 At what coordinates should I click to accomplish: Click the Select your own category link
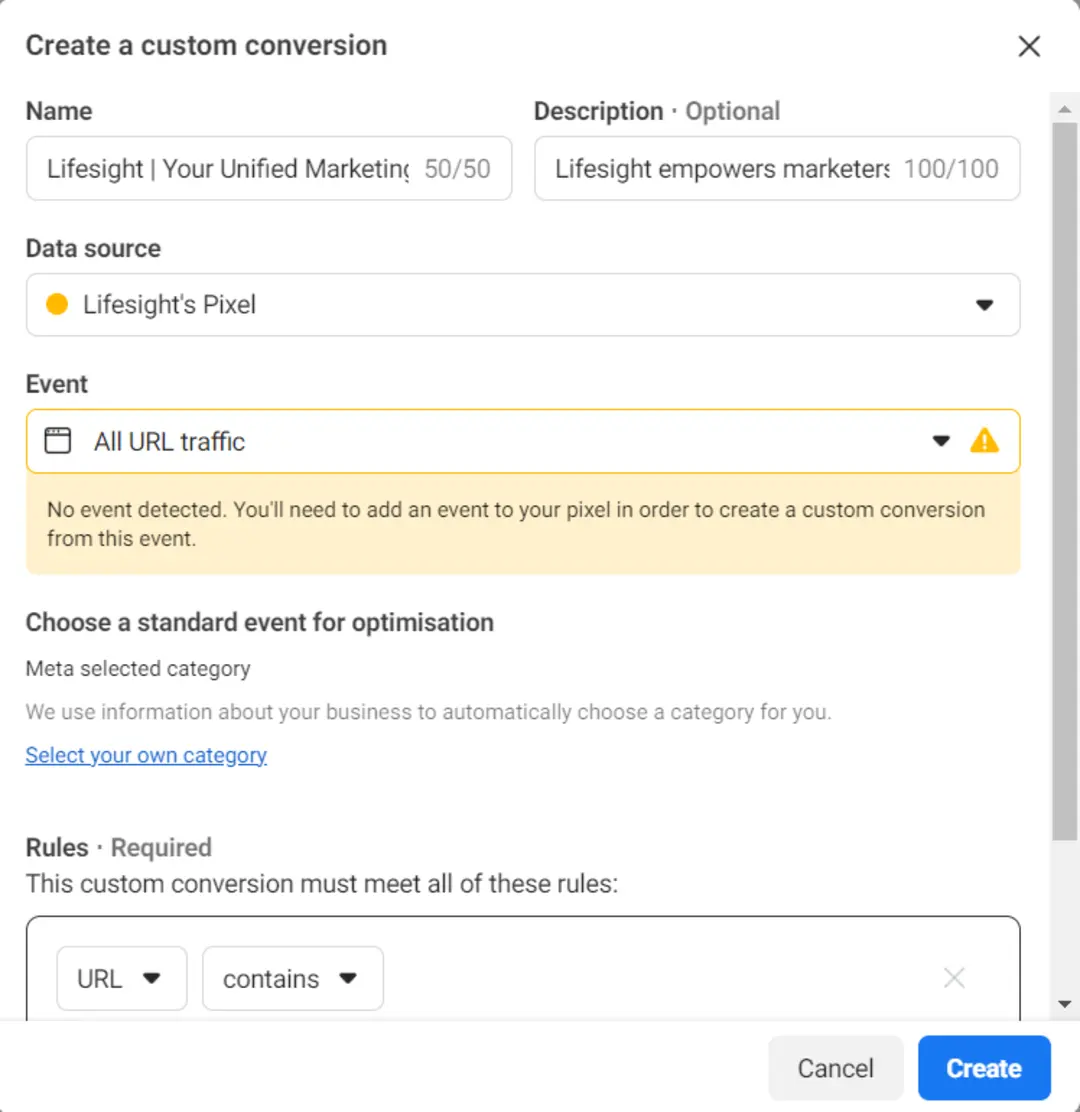pos(146,755)
